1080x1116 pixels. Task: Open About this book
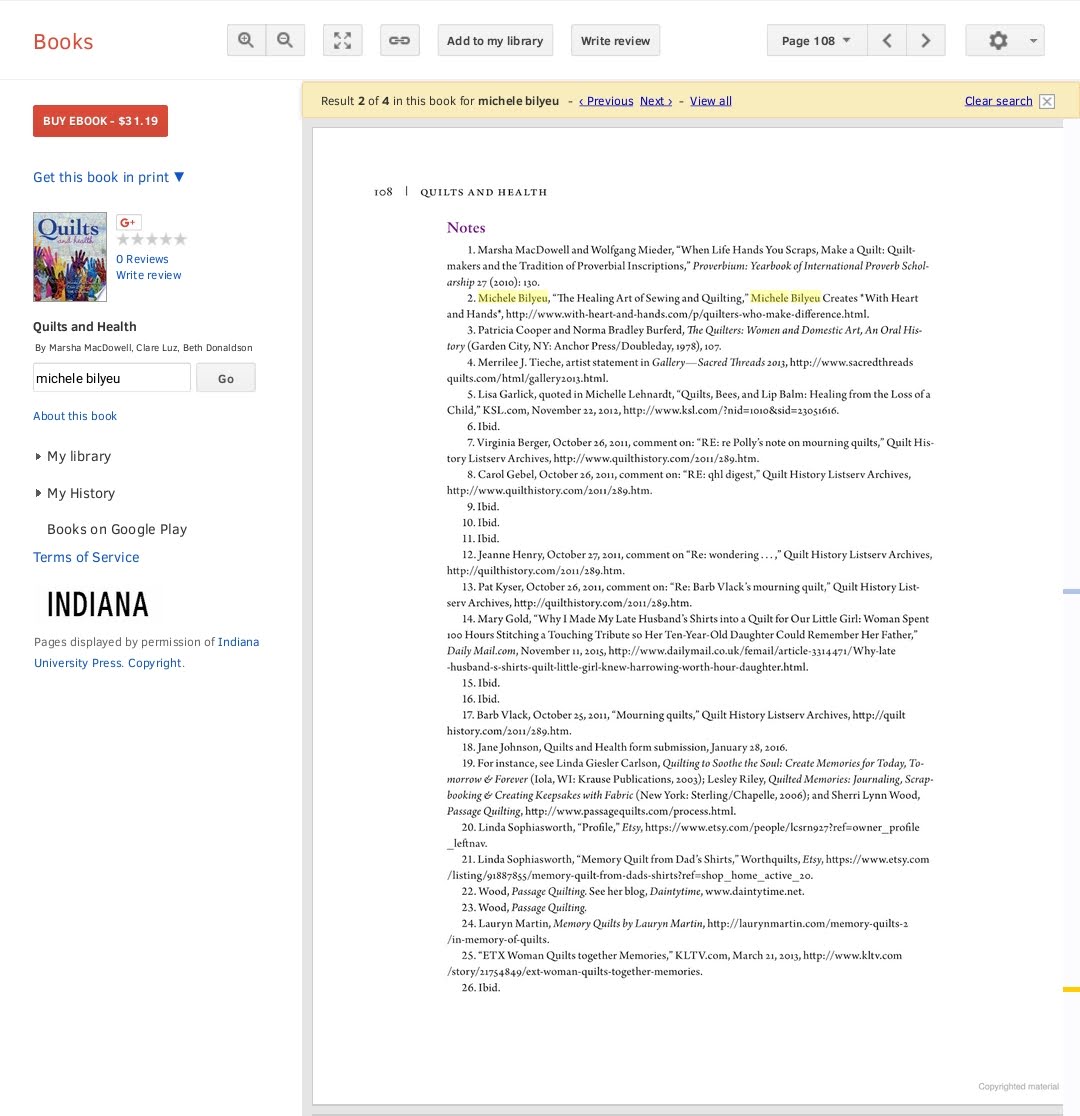(75, 416)
